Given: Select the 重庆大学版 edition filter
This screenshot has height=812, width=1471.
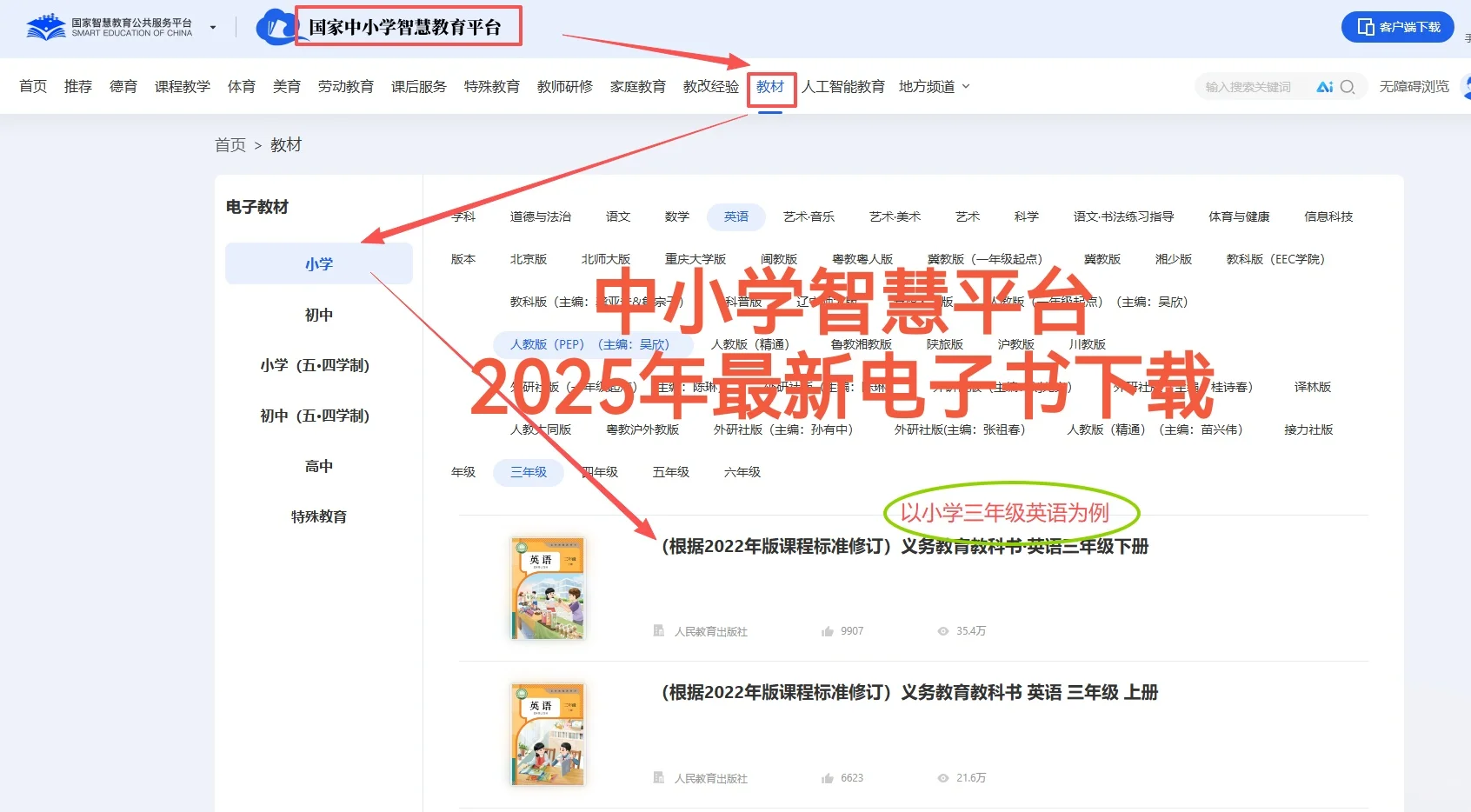Looking at the screenshot, I should click(696, 259).
